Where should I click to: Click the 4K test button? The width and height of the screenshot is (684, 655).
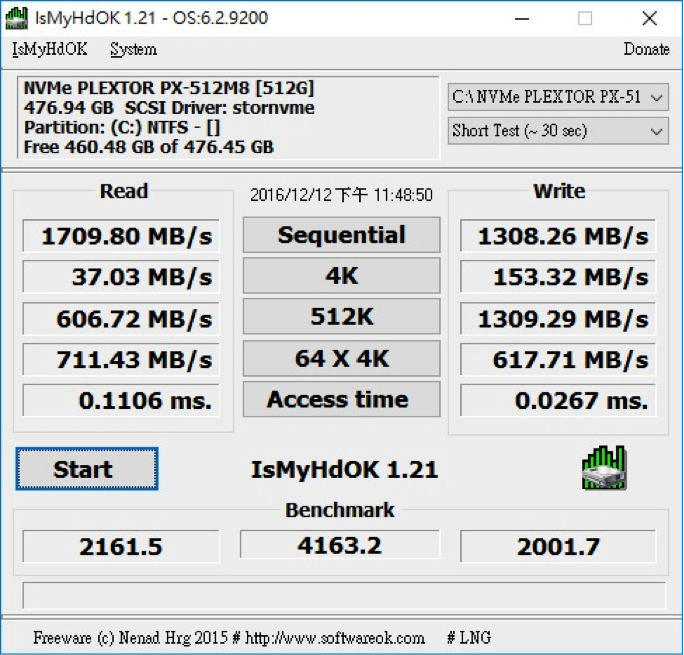click(x=342, y=276)
